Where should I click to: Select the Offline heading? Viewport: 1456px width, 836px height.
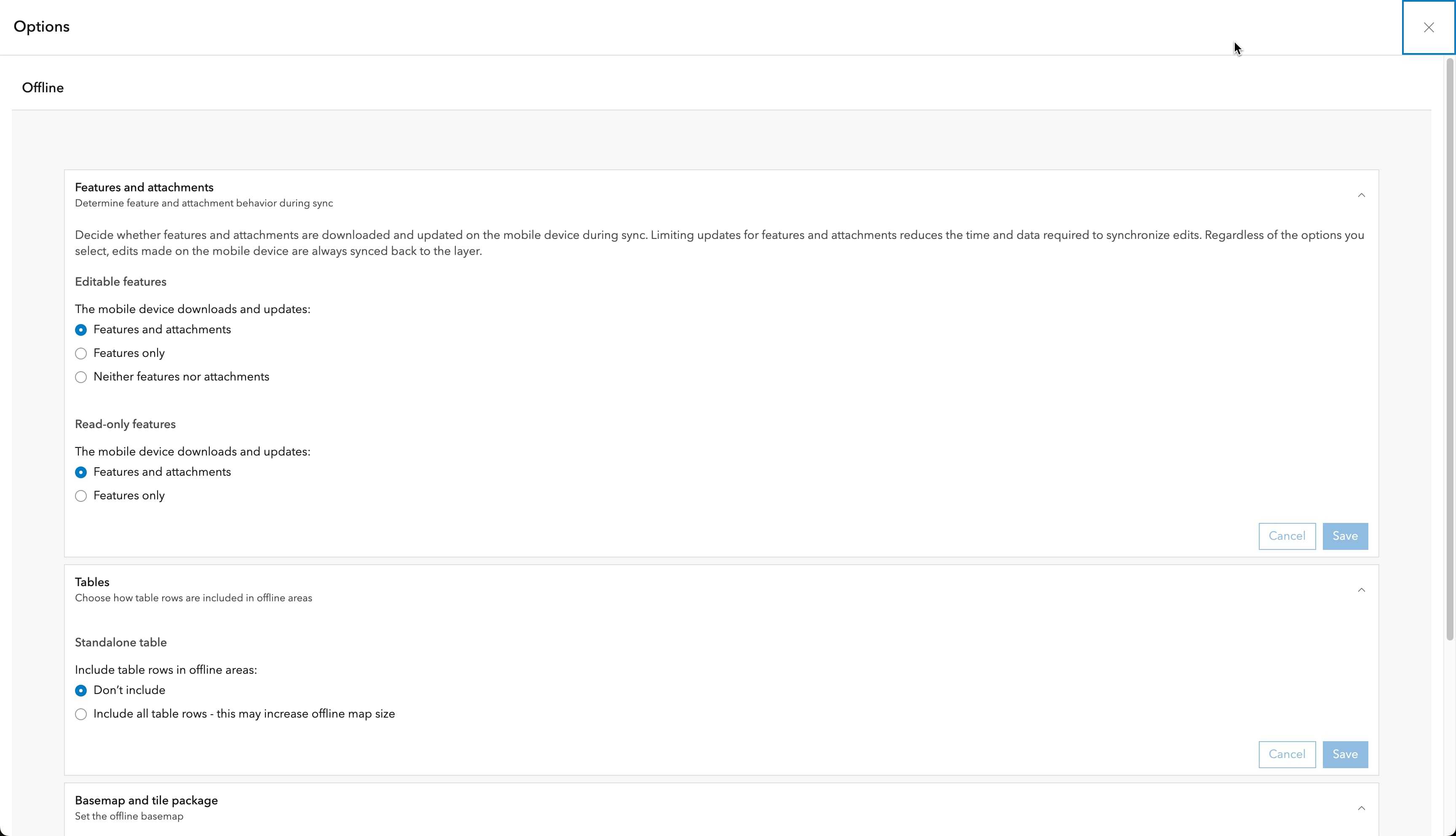[x=43, y=88]
